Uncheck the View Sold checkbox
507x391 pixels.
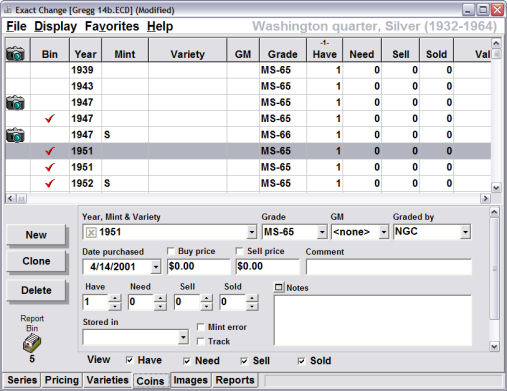coord(301,361)
